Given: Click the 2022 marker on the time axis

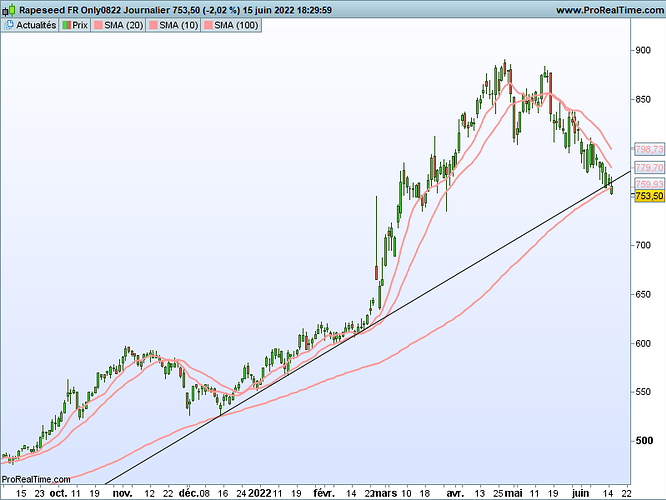Looking at the screenshot, I should point(258,493).
